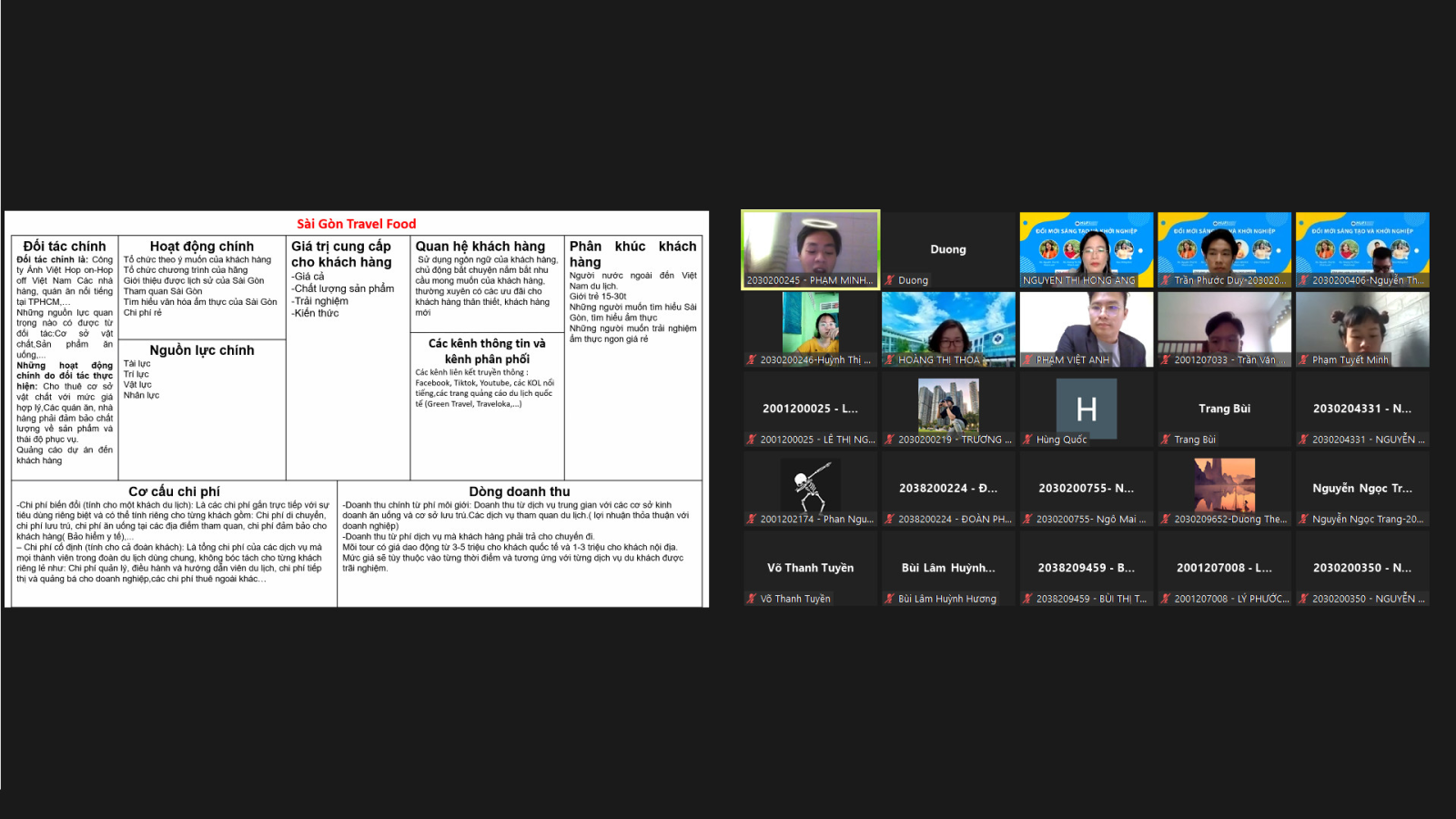This screenshot has height=819, width=1456.
Task: Click 'Giá trị cung cấp cho khách hàng' heading
Action: [x=342, y=254]
